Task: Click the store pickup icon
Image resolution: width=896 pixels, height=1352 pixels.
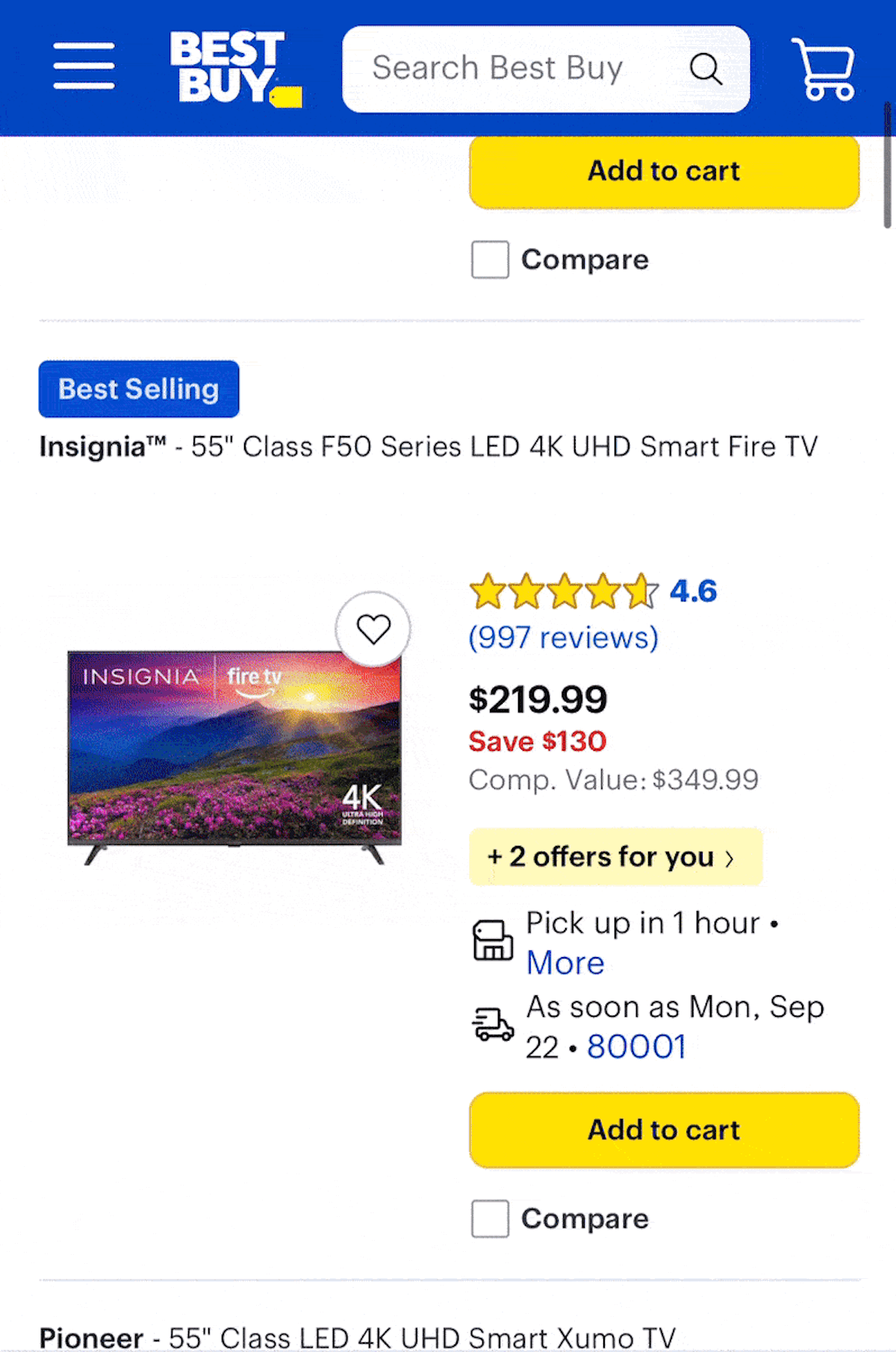Action: 493,941
